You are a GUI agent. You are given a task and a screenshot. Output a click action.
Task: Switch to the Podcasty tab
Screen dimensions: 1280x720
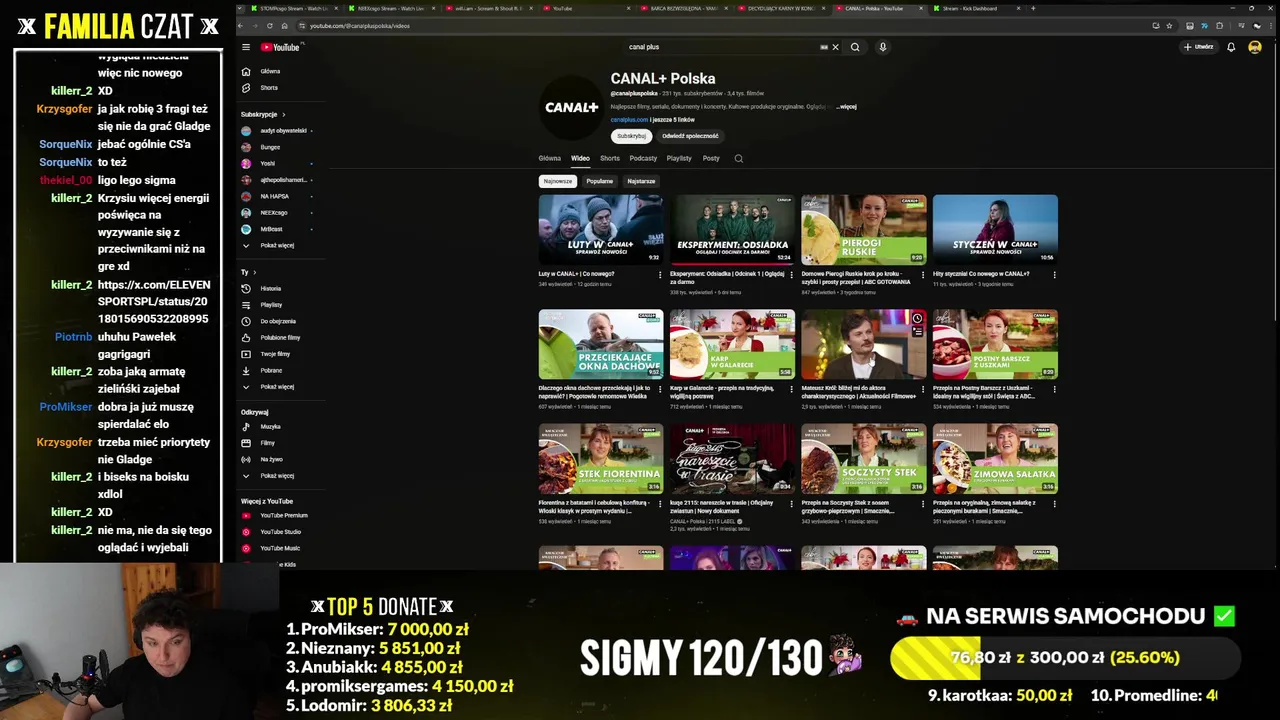click(x=643, y=158)
